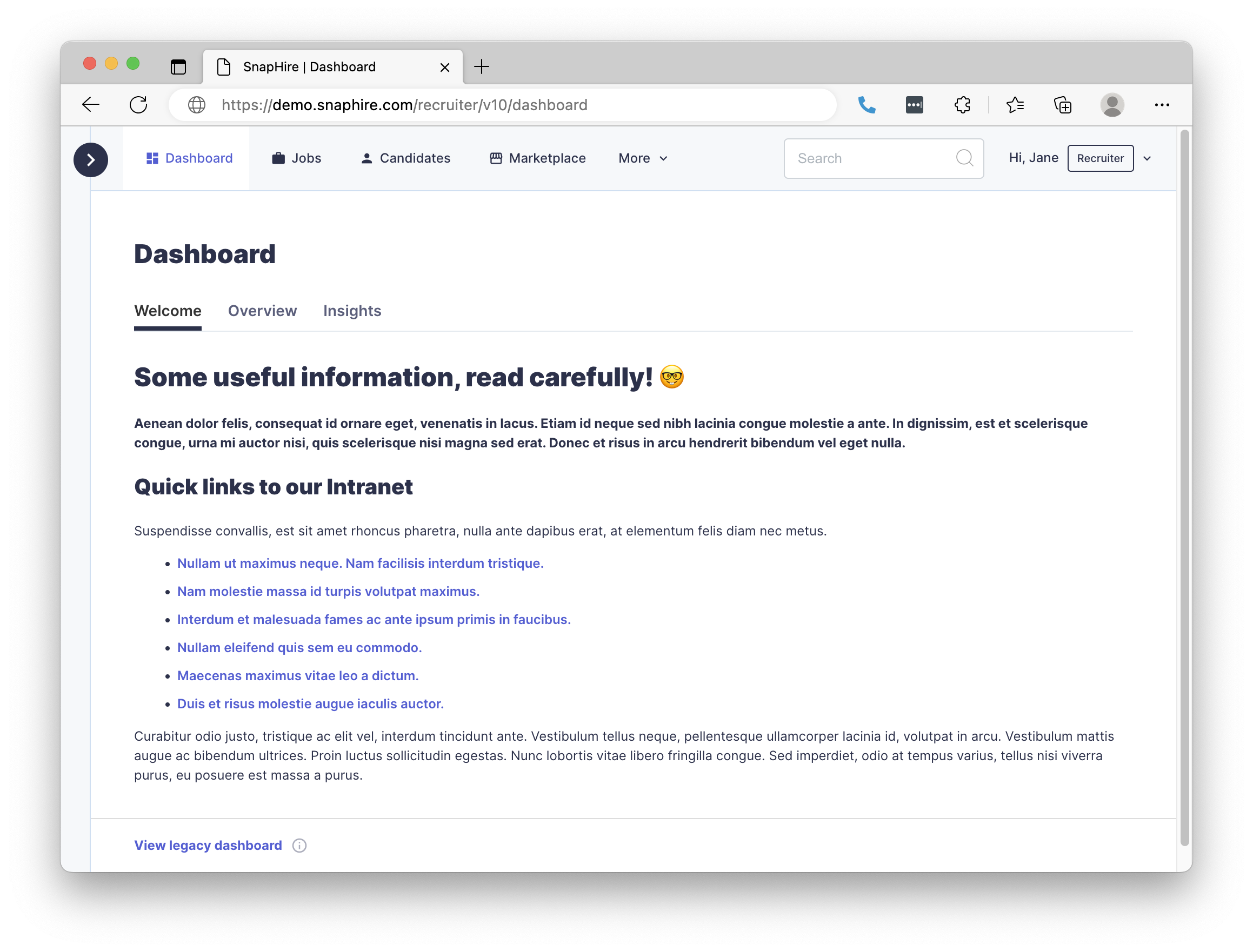Screen dimensions: 1253x952
Task: Reload the page with refresh icon
Action: (x=138, y=105)
